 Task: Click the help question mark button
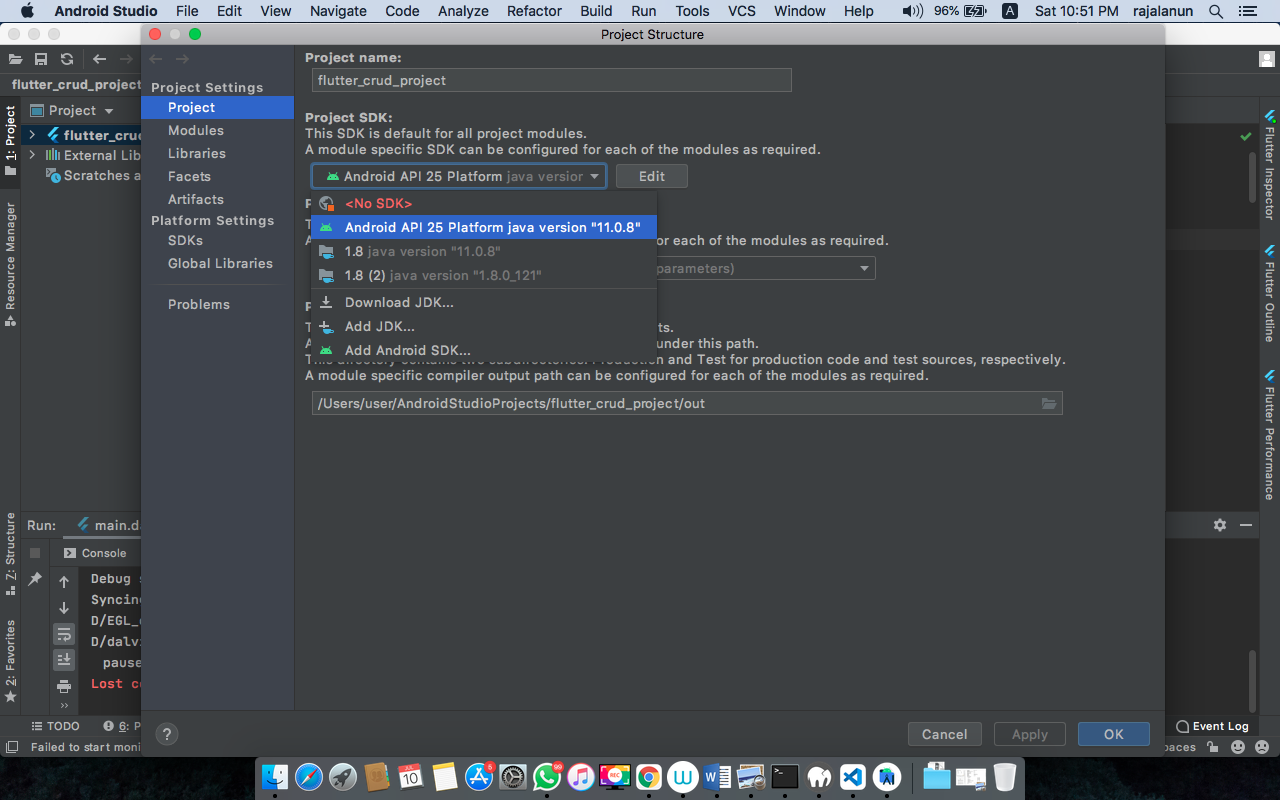167,734
